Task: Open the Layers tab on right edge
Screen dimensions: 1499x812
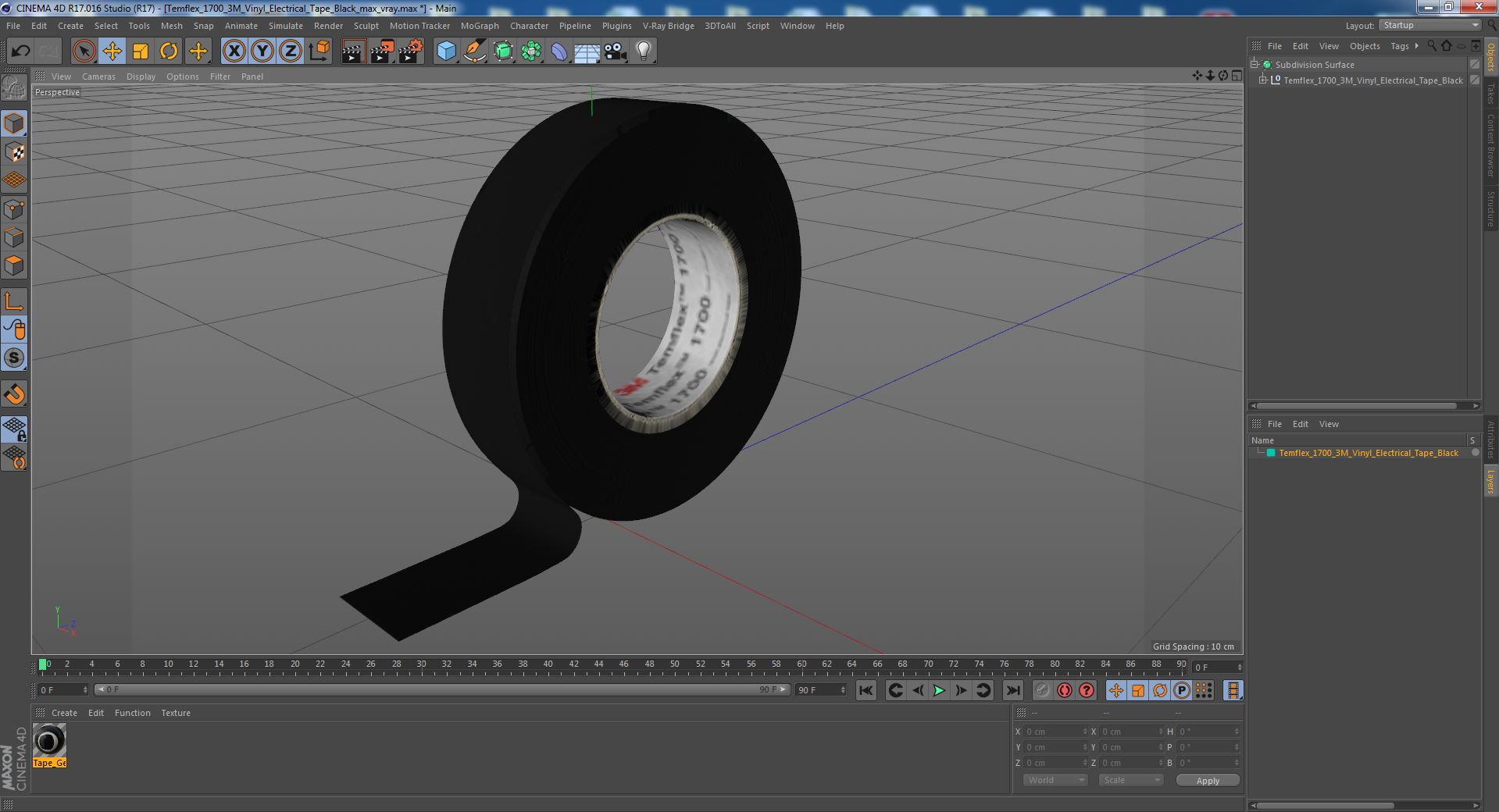Action: (1491, 481)
